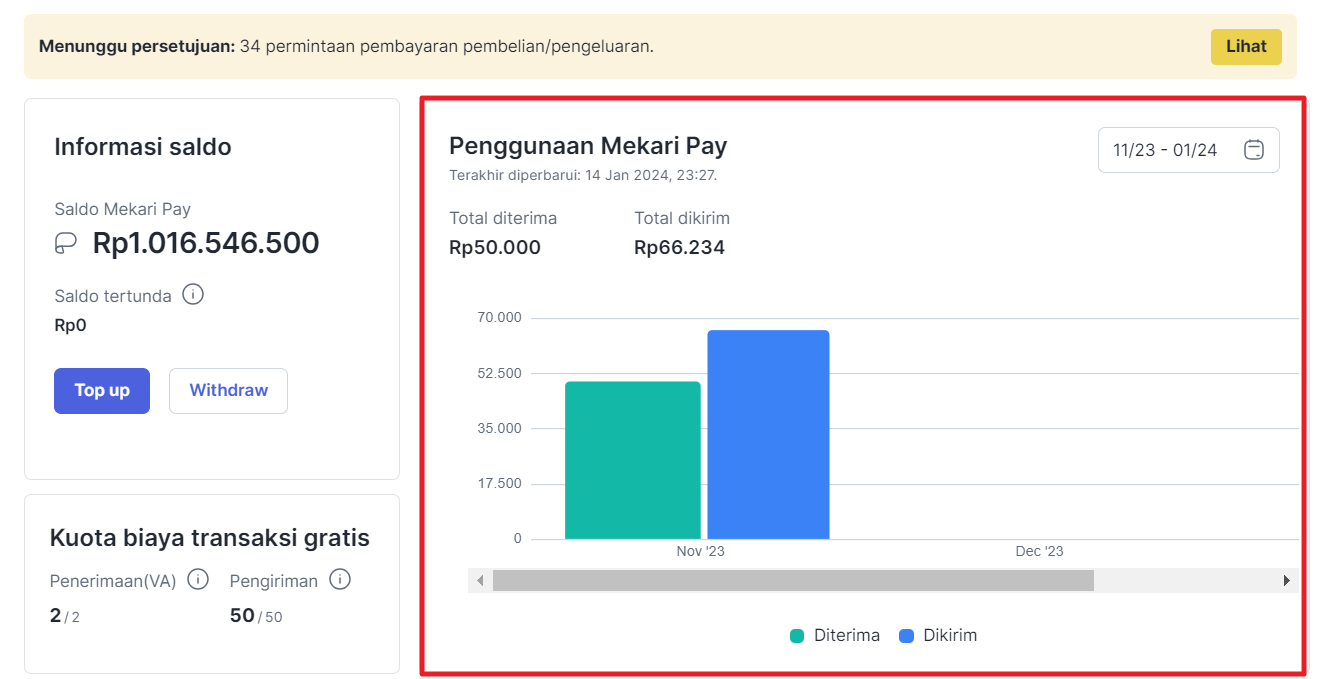Click the Withdraw button
The height and width of the screenshot is (679, 1320).
click(x=228, y=391)
